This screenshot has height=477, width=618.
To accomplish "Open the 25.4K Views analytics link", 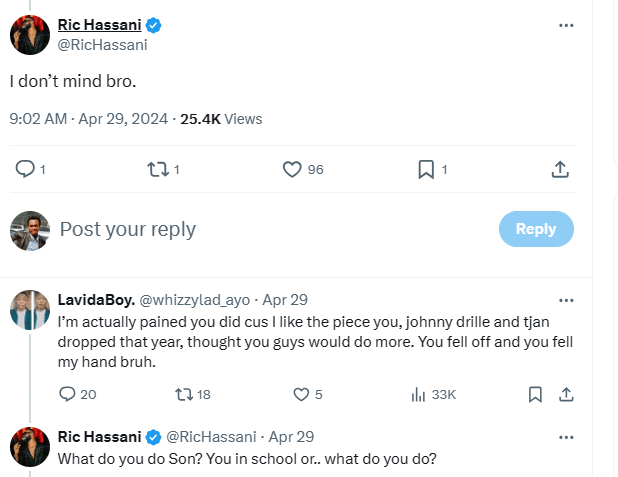I will pos(221,119).
